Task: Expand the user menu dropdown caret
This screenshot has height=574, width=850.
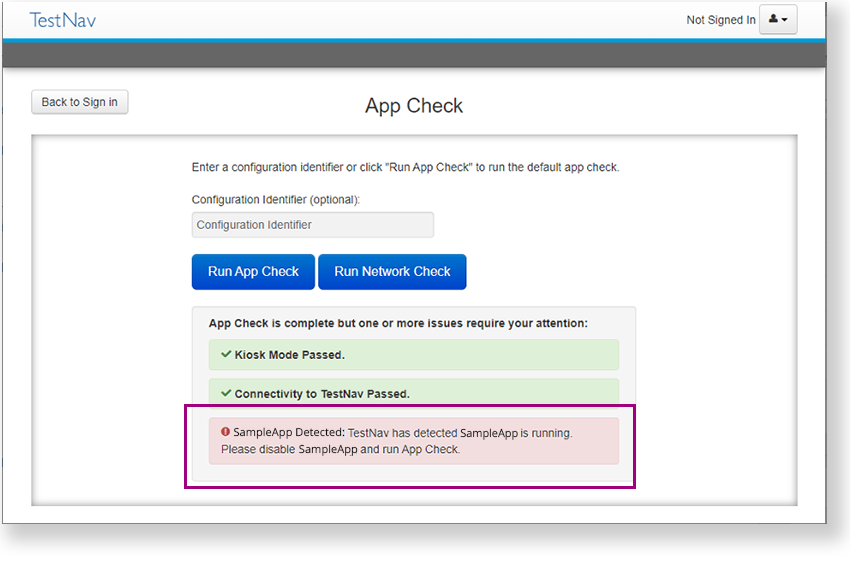Action: 785,21
